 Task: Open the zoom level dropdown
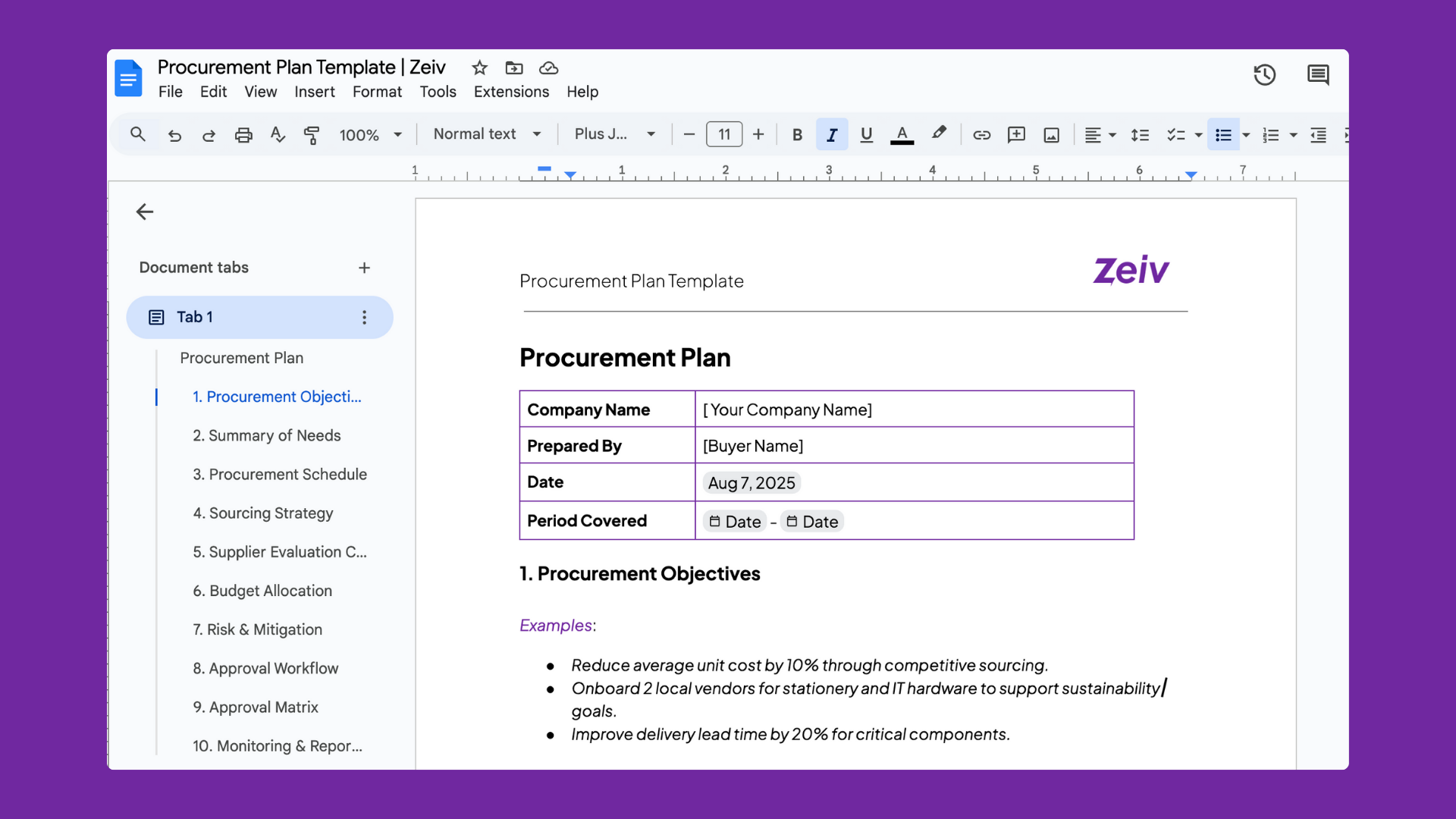[x=371, y=134]
